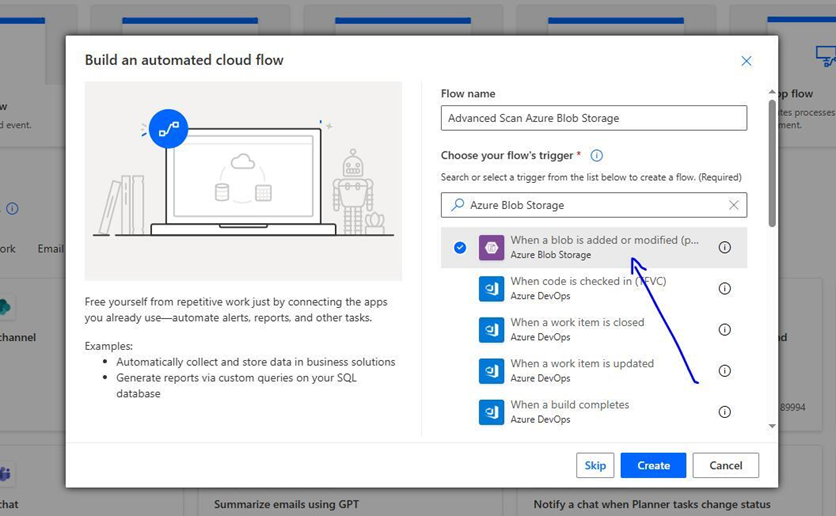836x516 pixels.
Task: Choose When a work item is closed trigger
Action: click(593, 329)
